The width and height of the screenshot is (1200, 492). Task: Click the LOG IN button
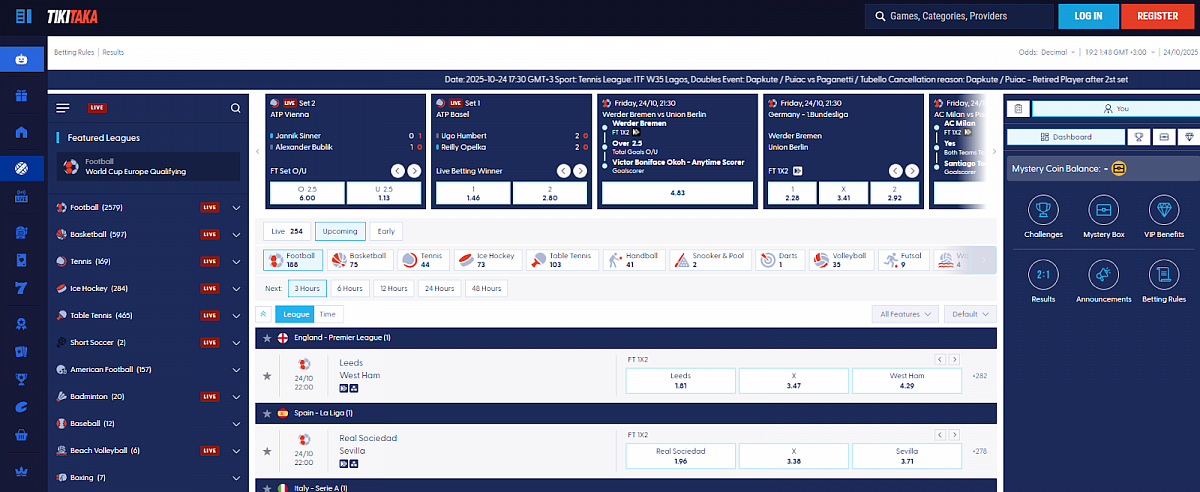(1088, 16)
